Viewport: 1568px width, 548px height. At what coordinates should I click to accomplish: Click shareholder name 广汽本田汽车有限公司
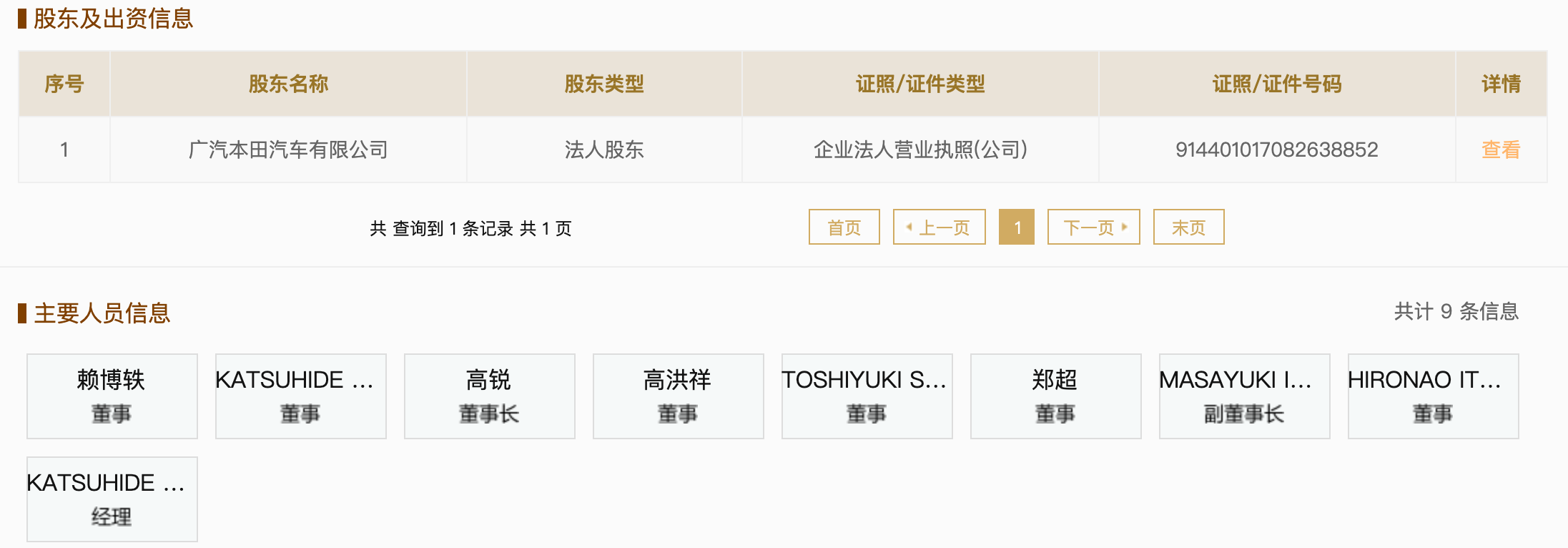pos(288,150)
